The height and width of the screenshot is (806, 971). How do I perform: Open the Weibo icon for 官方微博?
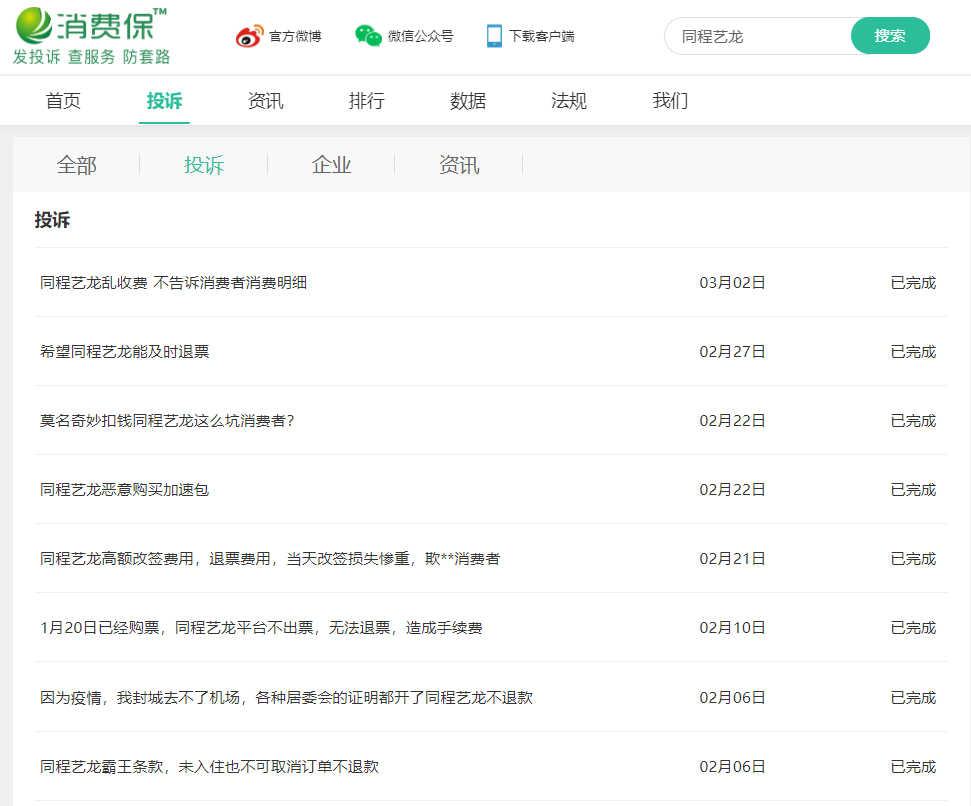(x=250, y=37)
